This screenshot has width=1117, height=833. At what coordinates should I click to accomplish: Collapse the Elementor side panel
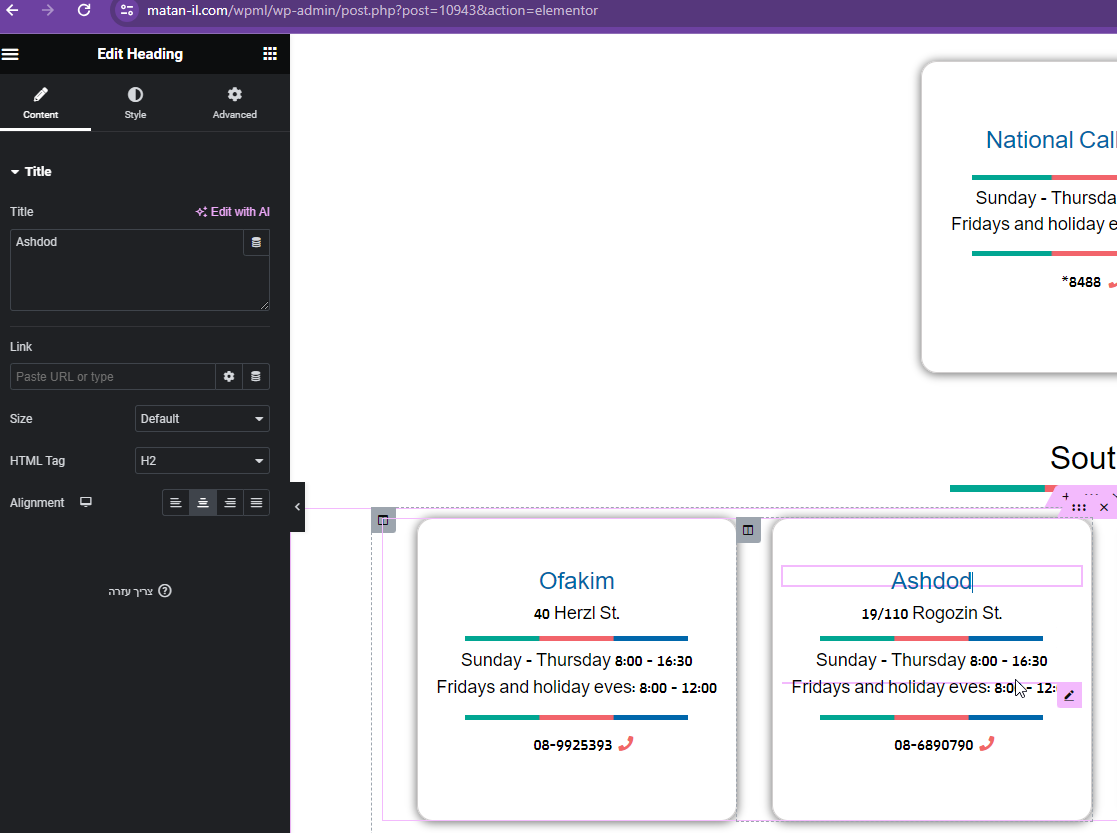point(297,507)
